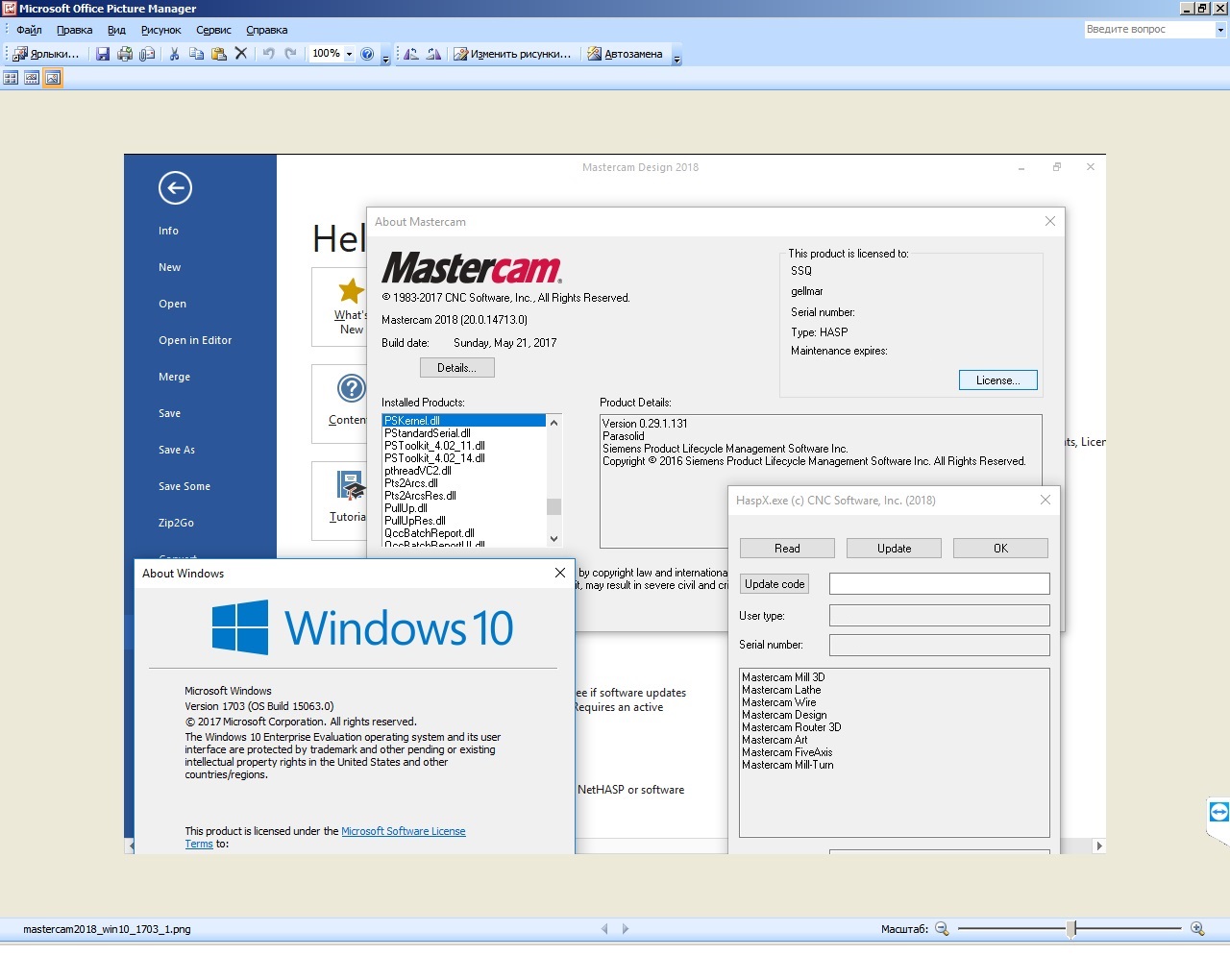
Task: Click the Paste (clipboard) icon
Action: (218, 54)
